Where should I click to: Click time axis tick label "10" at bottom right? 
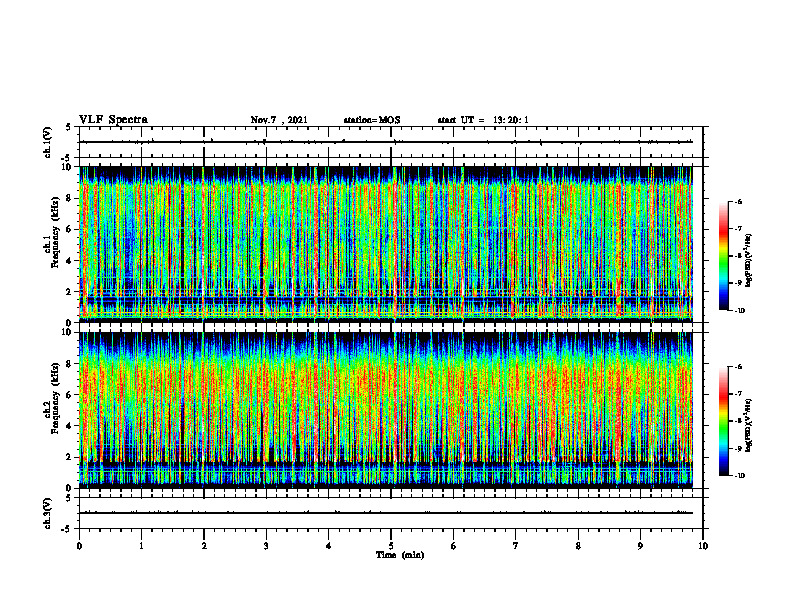pyautogui.click(x=703, y=546)
